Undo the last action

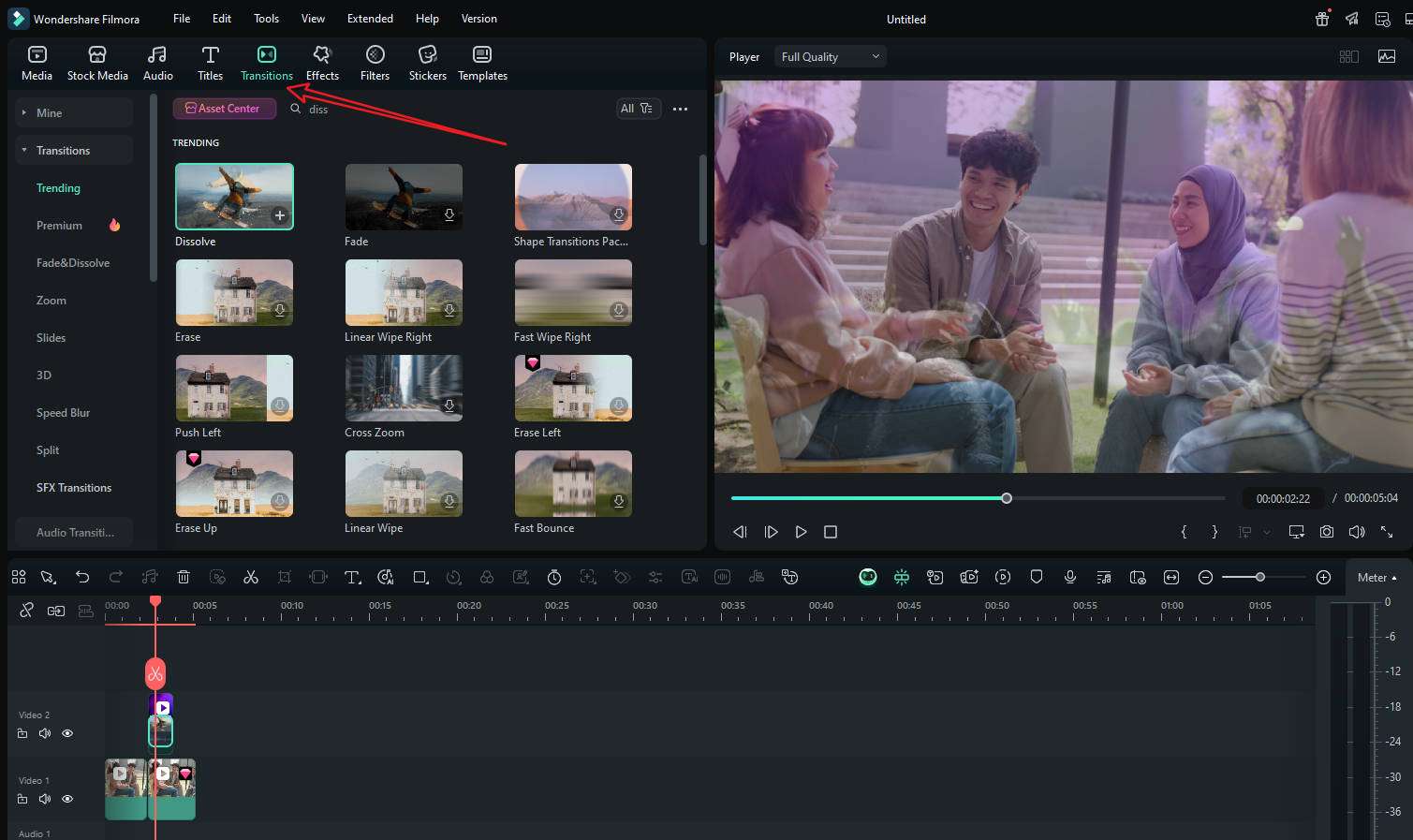82,577
